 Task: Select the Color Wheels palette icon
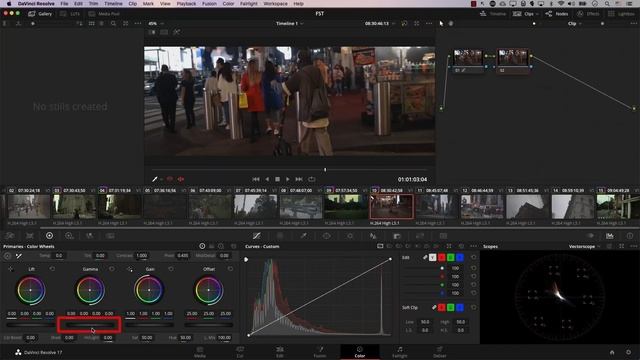(49, 236)
